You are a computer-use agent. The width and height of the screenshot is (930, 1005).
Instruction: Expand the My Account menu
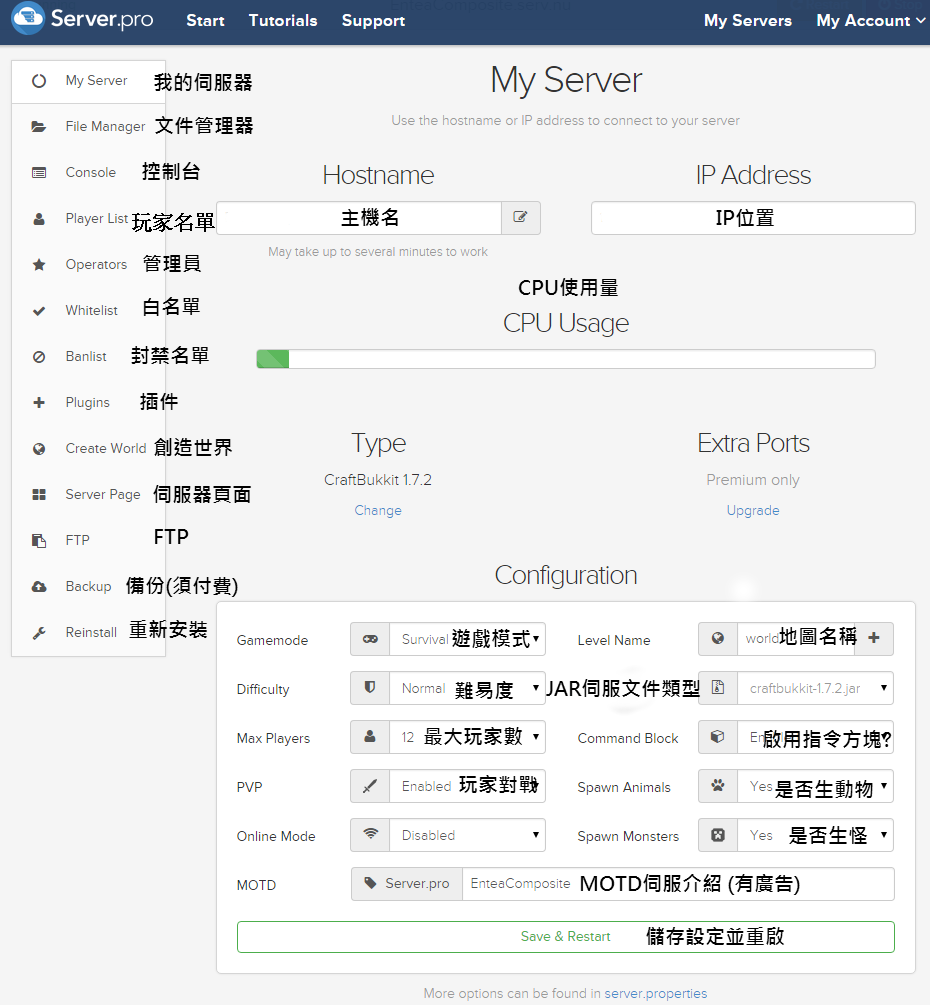click(x=870, y=21)
